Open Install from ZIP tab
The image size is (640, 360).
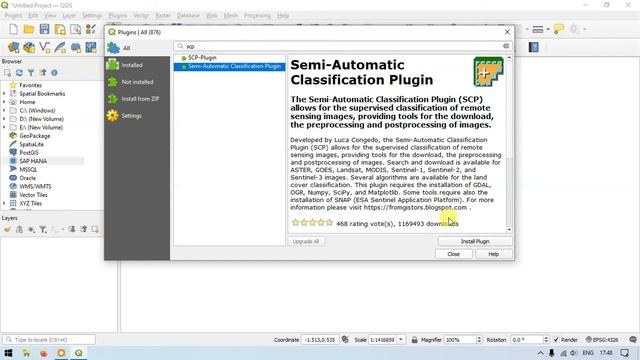(137, 99)
